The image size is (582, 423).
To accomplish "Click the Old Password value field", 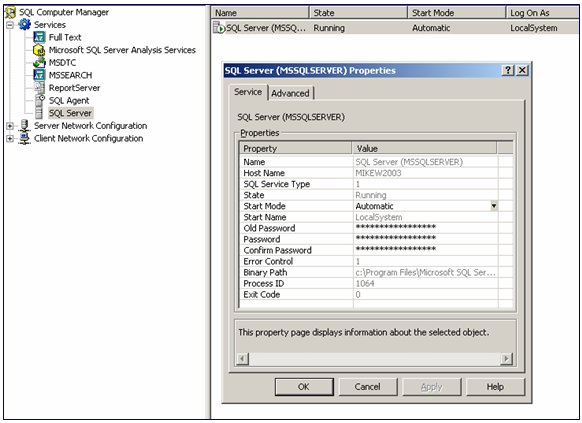I will (425, 228).
